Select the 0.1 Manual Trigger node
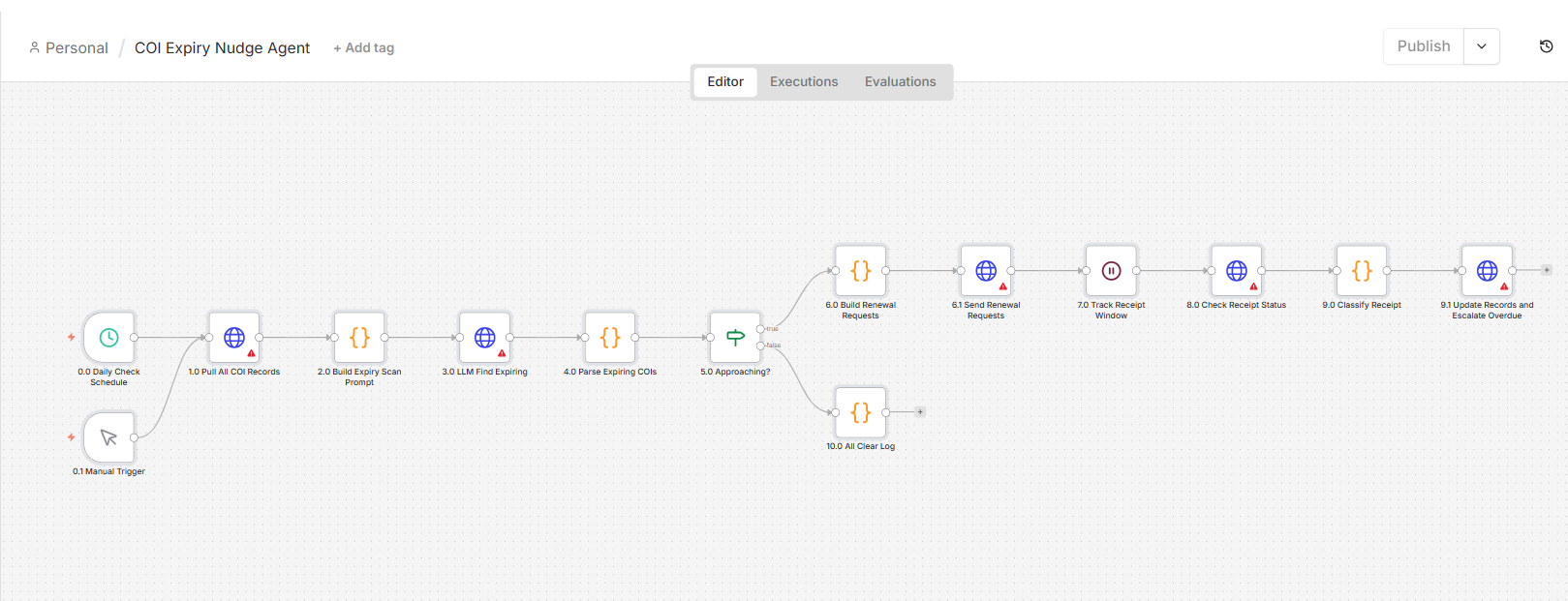The image size is (1568, 601). (x=108, y=437)
